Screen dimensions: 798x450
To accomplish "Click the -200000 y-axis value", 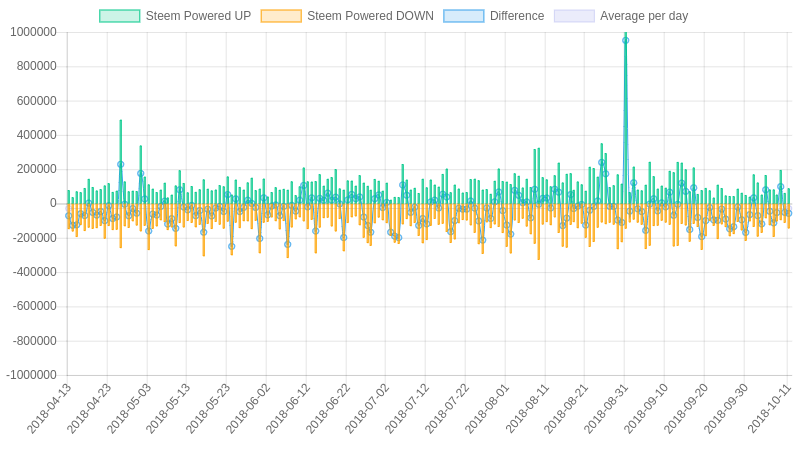I will pyautogui.click(x=34, y=238).
